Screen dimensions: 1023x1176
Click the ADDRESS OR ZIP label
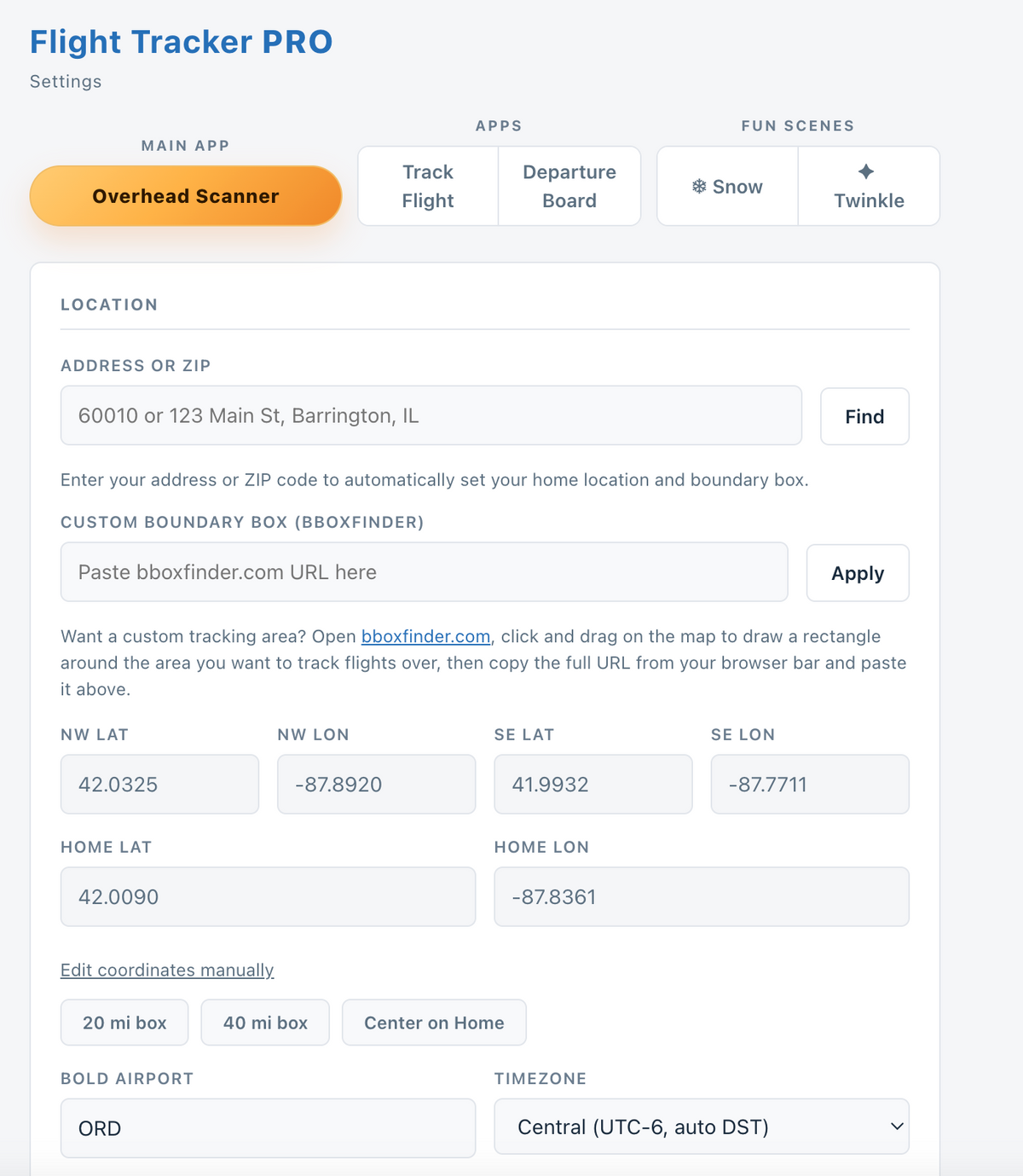136,366
